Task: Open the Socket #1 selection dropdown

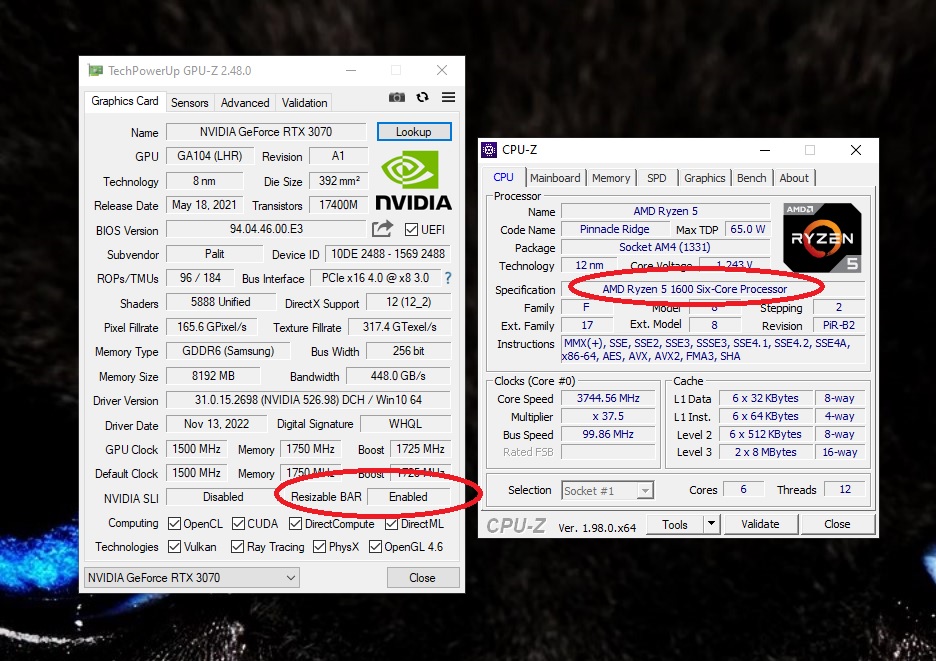Action: (607, 491)
